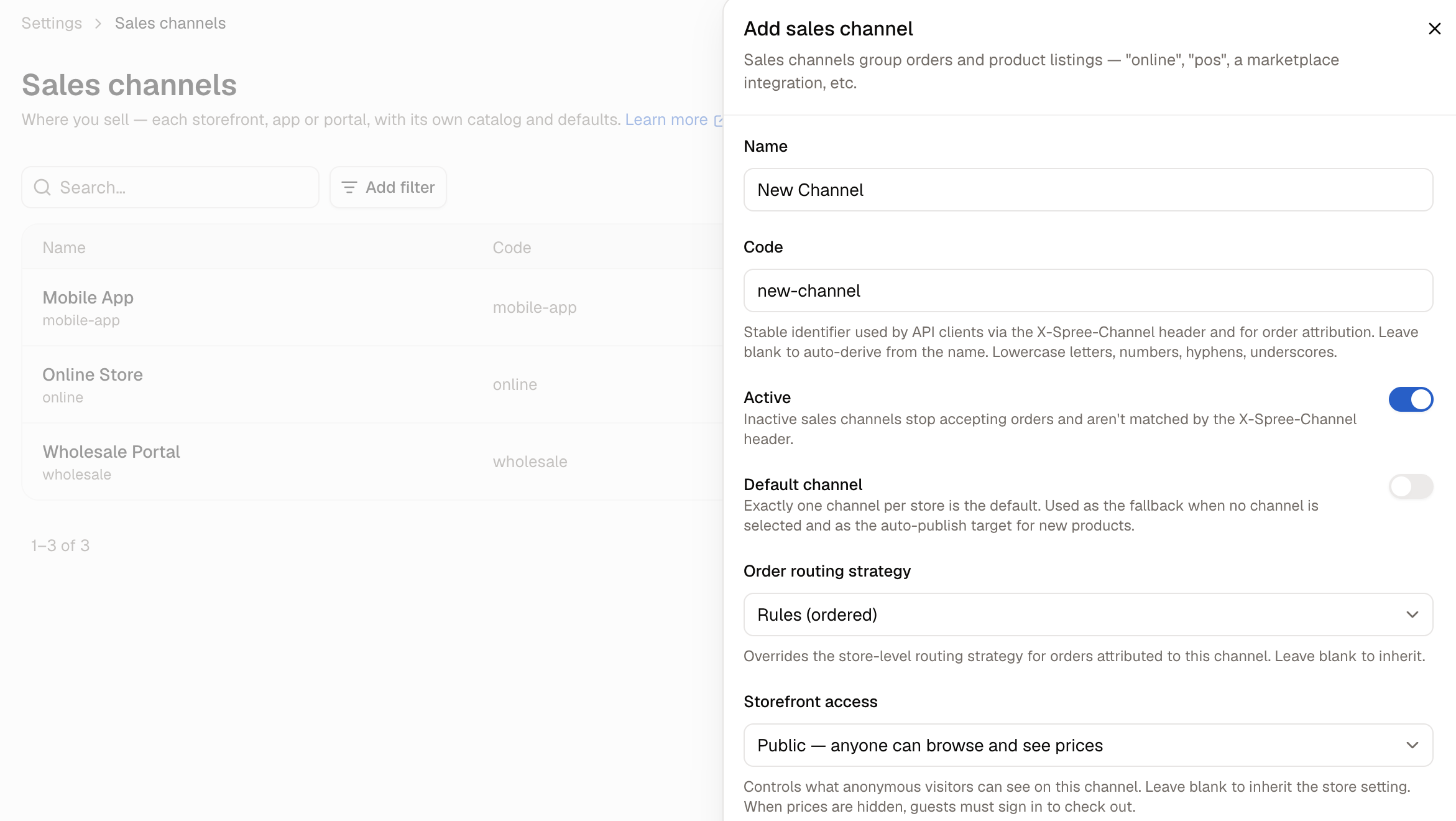The height and width of the screenshot is (821, 1456).
Task: Click the breadcrumb chevron separator
Action: [x=98, y=24]
